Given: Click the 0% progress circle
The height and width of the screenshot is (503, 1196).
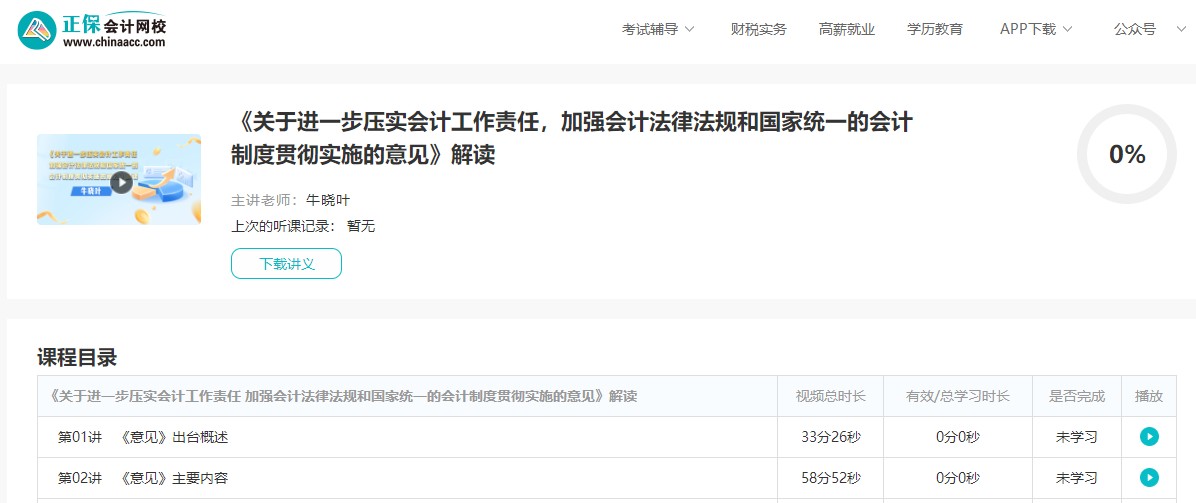Looking at the screenshot, I should tap(1127, 154).
